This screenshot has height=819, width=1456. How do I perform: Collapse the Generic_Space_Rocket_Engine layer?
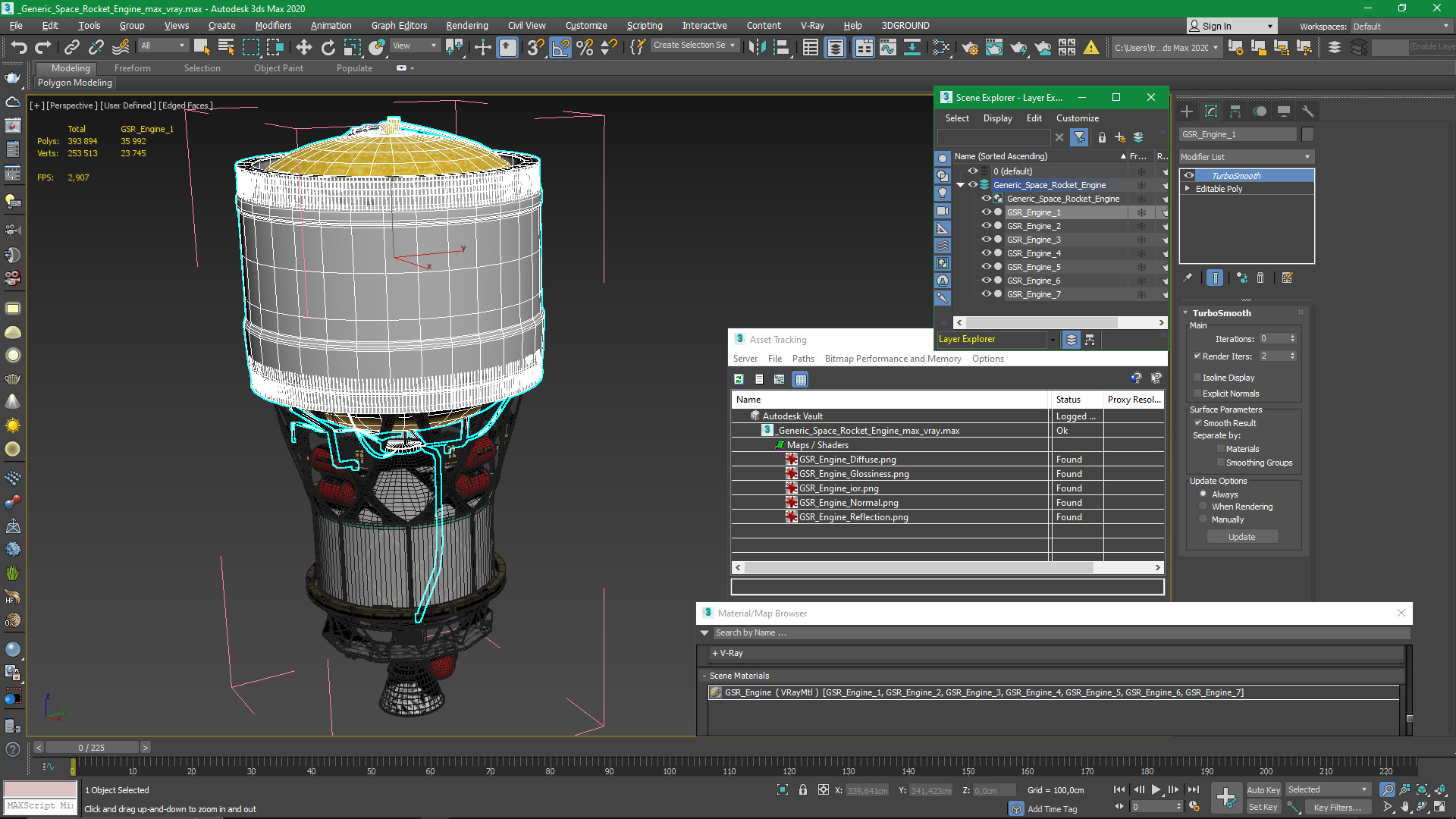[961, 185]
